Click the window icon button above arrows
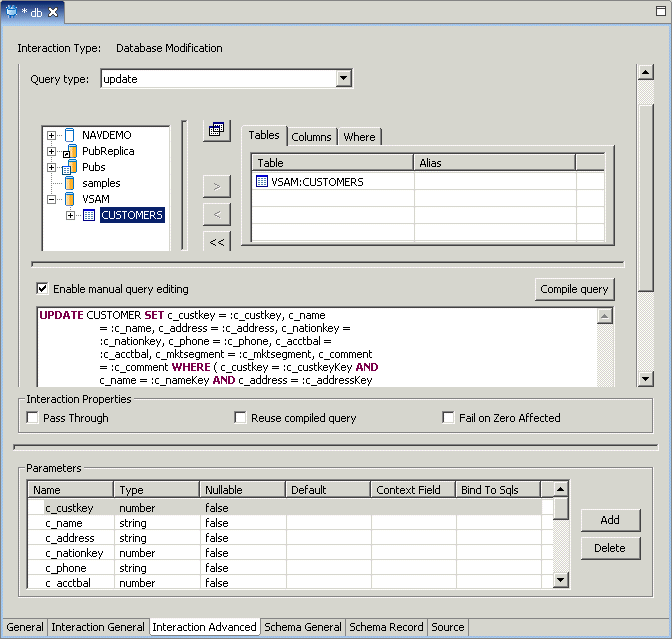 click(x=216, y=130)
